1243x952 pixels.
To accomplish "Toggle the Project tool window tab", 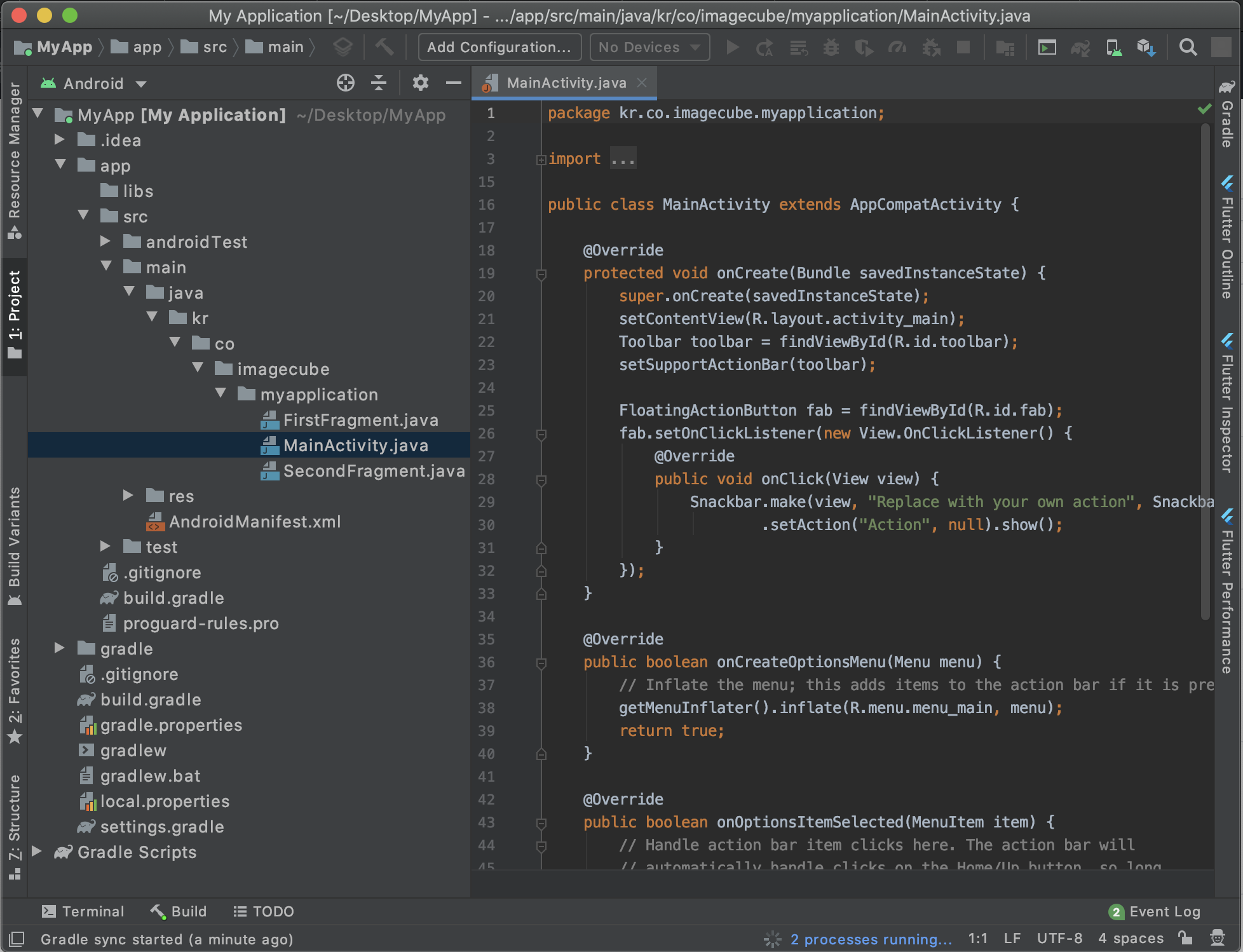I will coord(14,315).
